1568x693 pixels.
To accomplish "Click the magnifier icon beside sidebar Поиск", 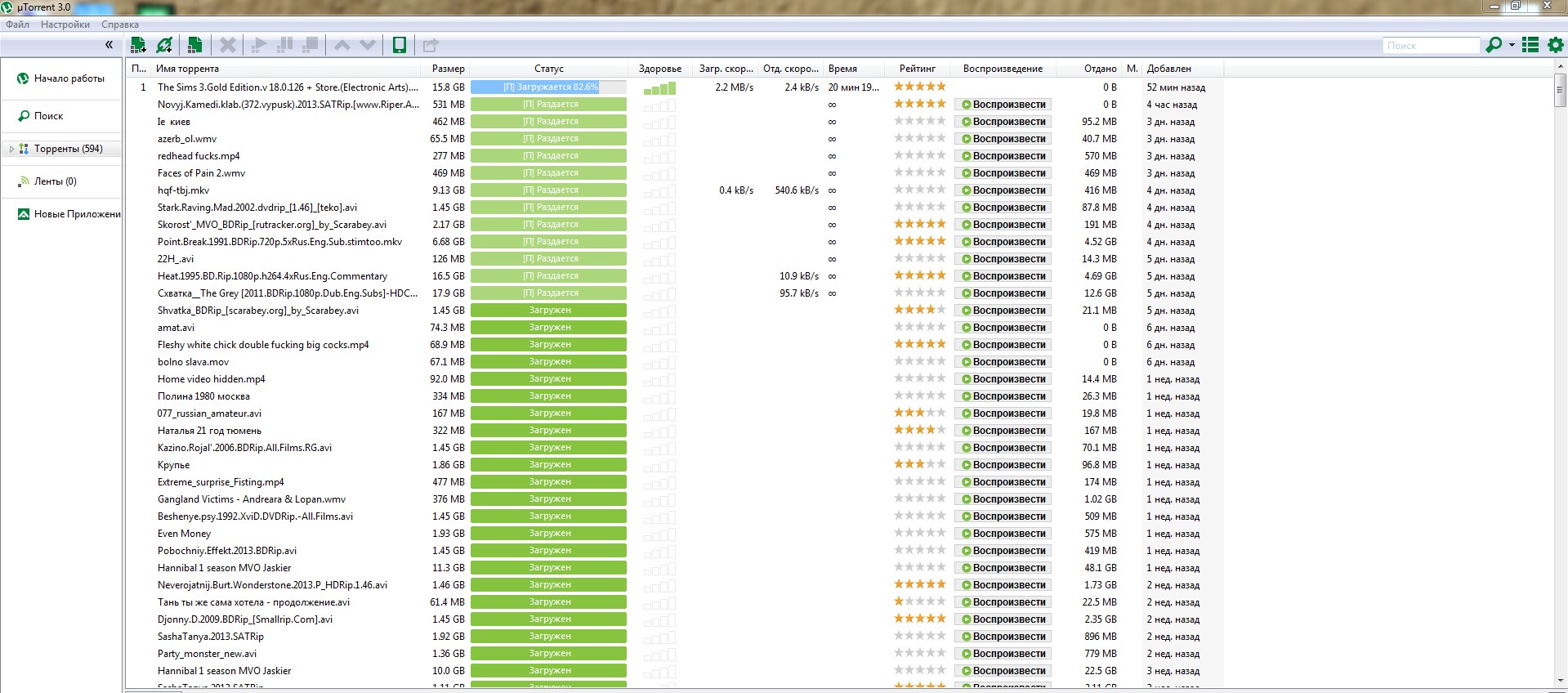I will tap(24, 116).
